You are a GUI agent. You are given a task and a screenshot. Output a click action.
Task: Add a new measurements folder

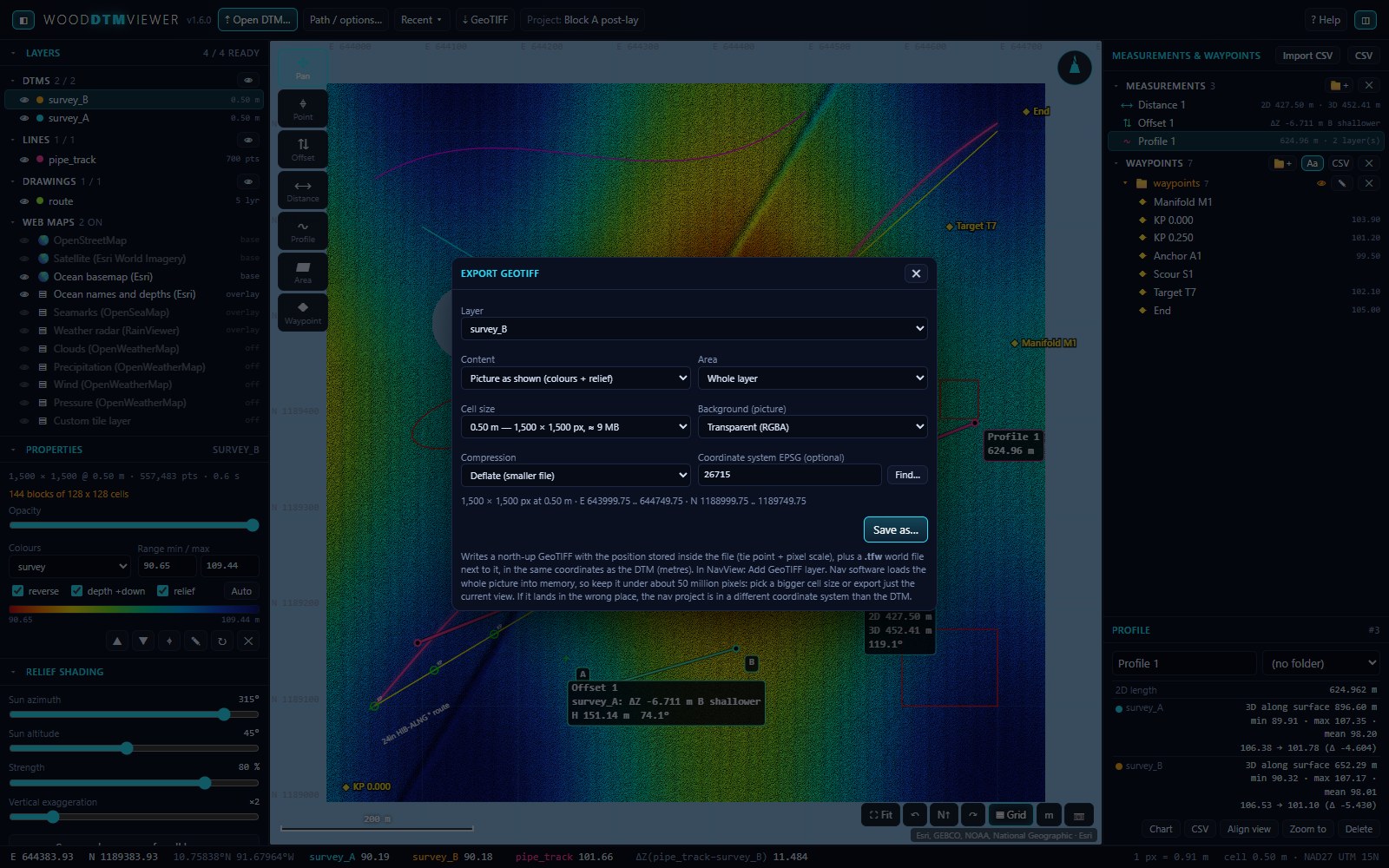click(x=1340, y=85)
